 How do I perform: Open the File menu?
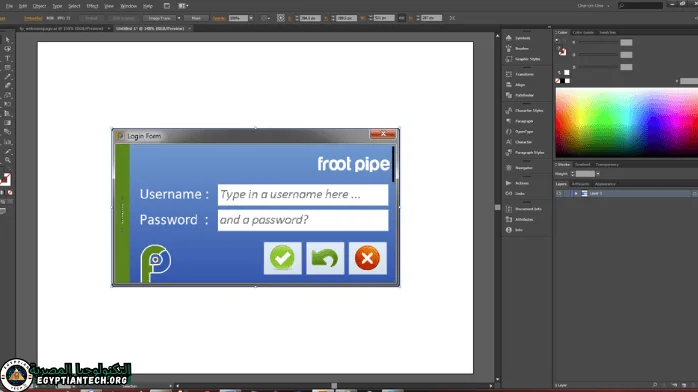(x=9, y=6)
